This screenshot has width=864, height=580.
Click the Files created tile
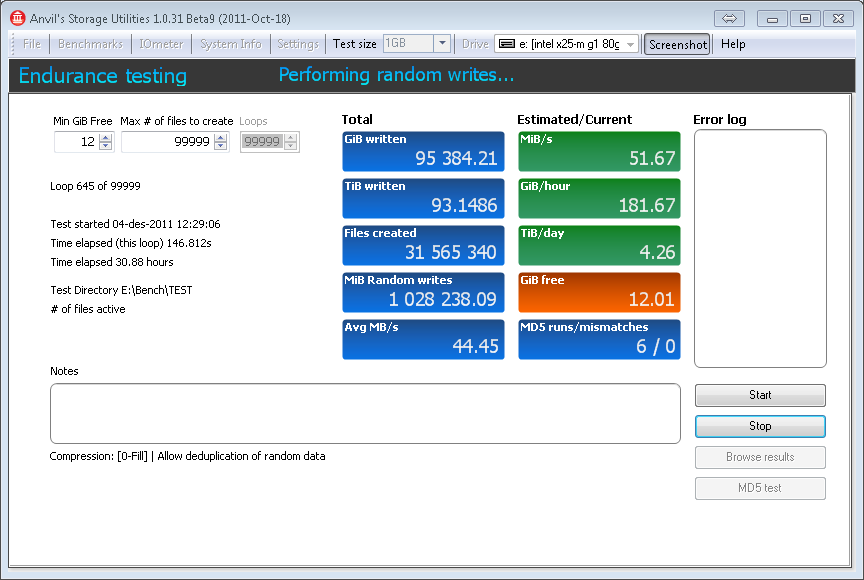point(423,245)
